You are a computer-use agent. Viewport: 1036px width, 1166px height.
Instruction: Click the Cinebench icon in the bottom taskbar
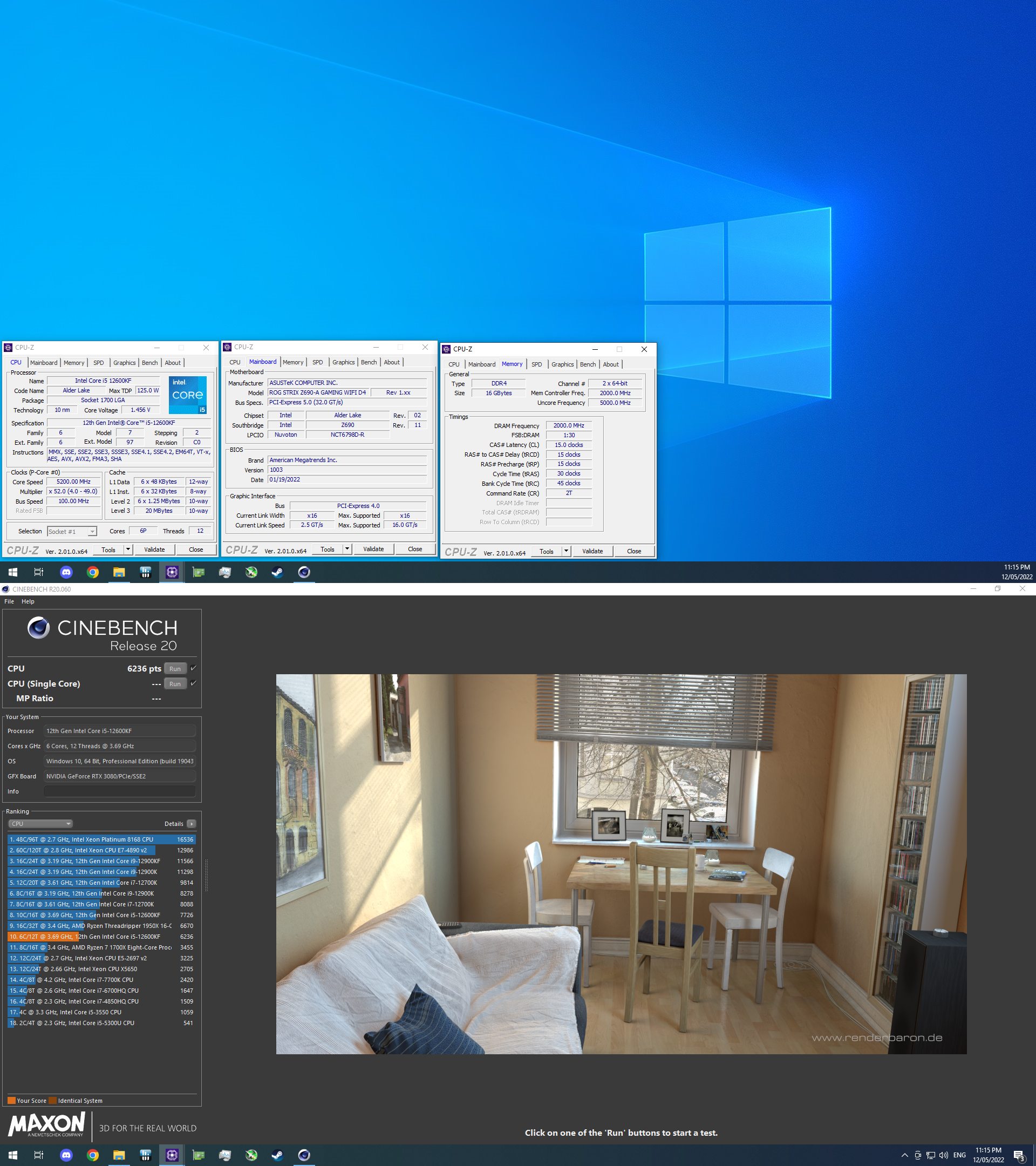point(304,1155)
